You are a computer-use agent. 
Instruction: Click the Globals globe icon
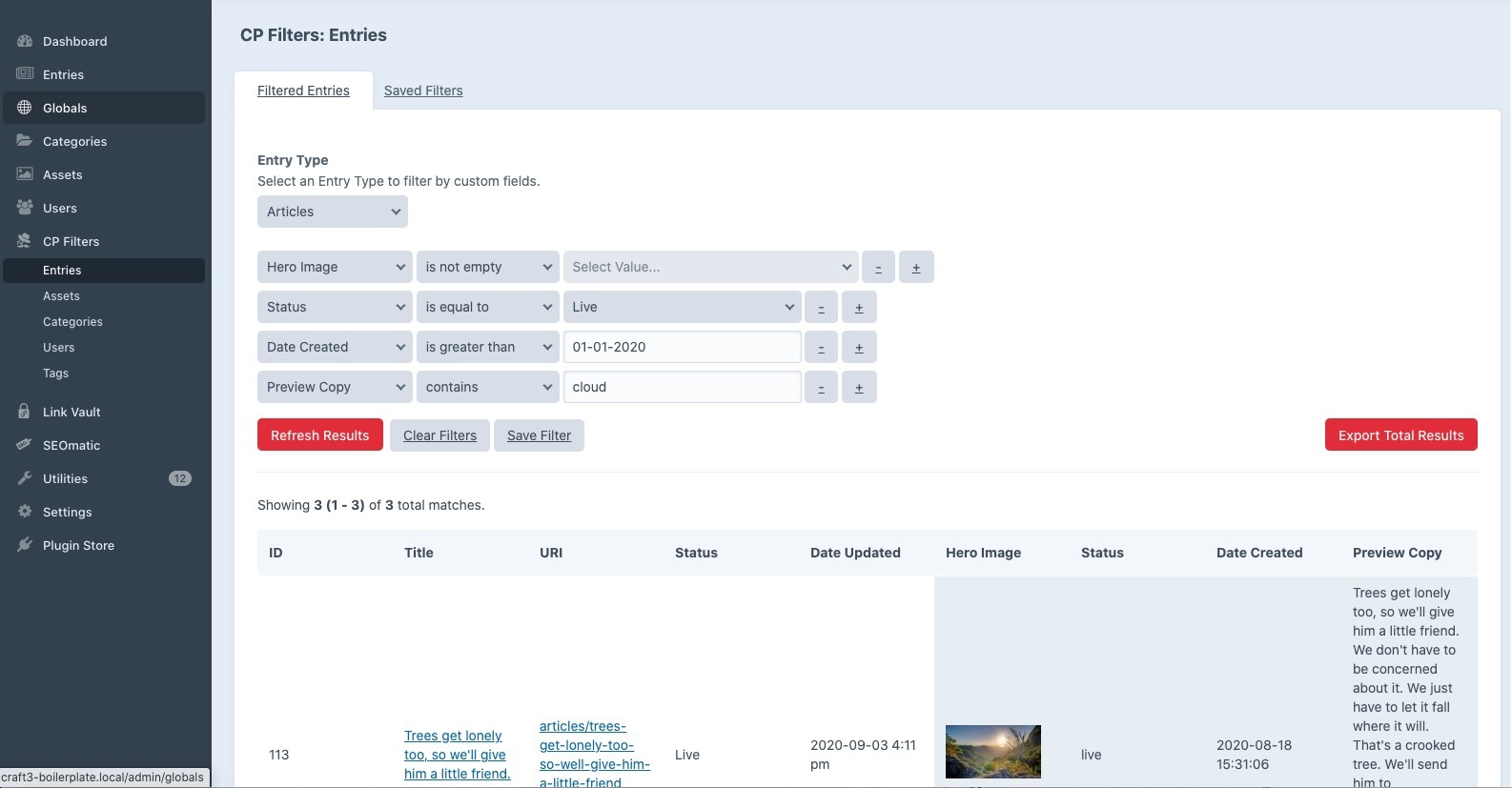[25, 108]
